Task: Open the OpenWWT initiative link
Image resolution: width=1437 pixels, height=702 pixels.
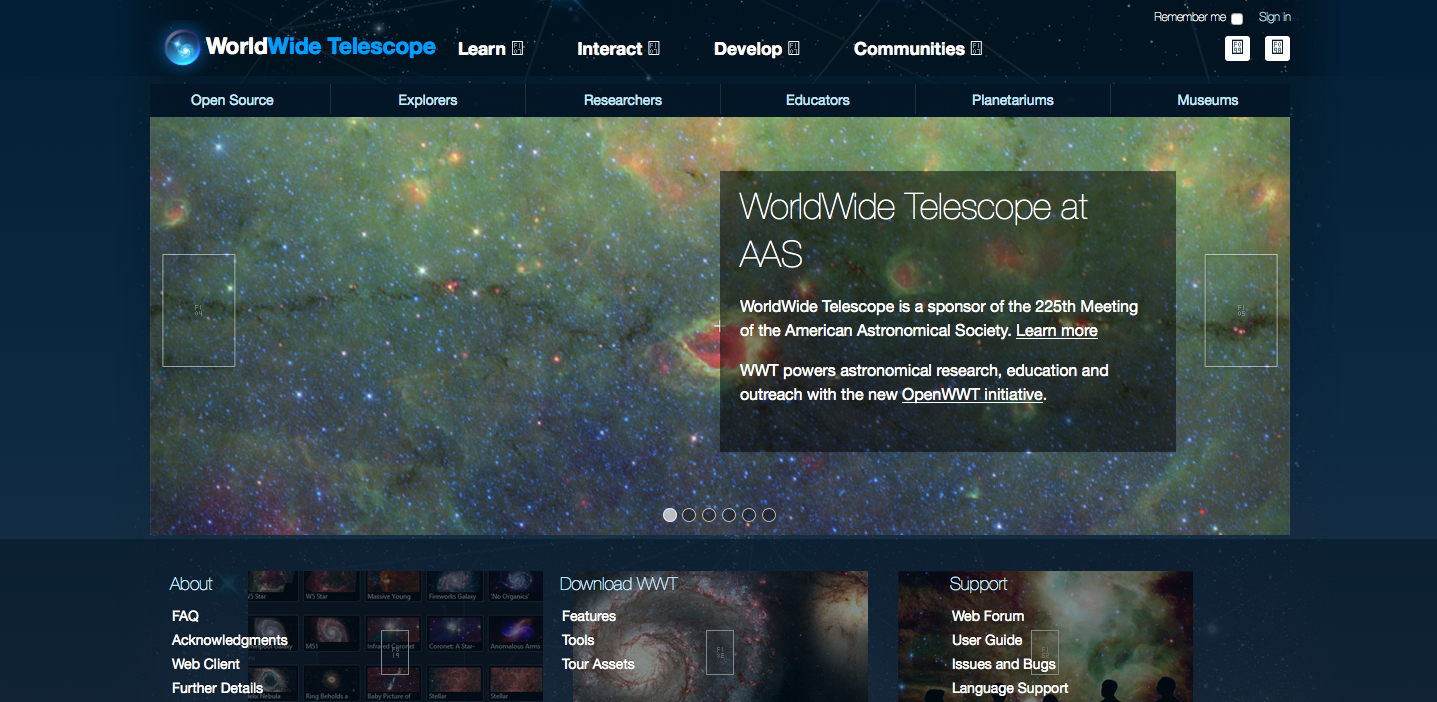Action: point(971,394)
